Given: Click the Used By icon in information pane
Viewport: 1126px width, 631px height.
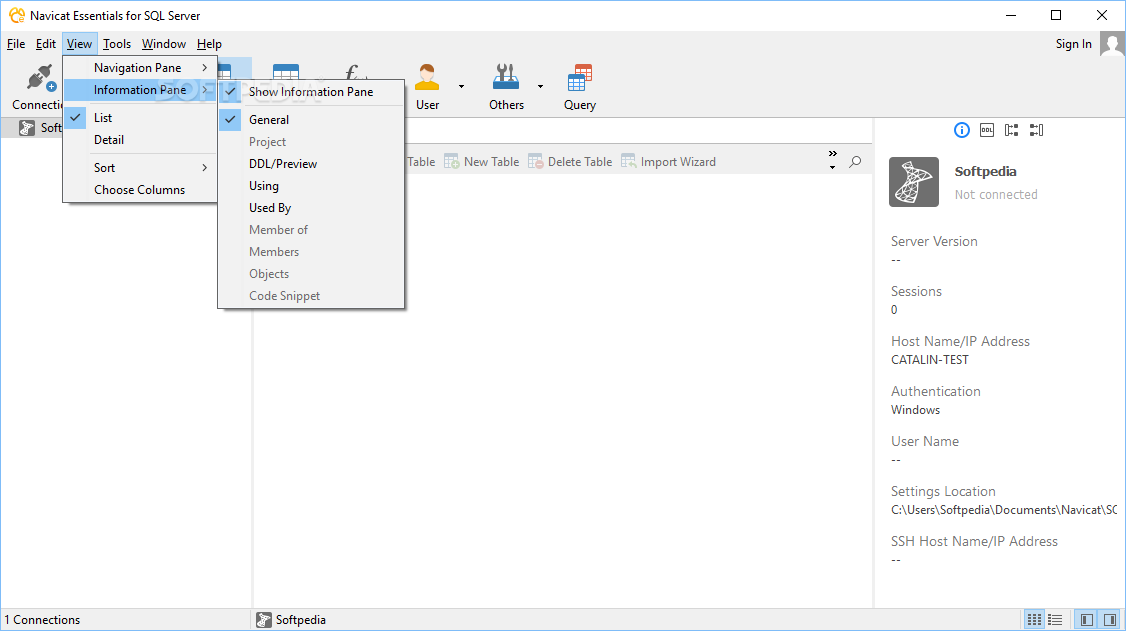Looking at the screenshot, I should pos(1036,130).
